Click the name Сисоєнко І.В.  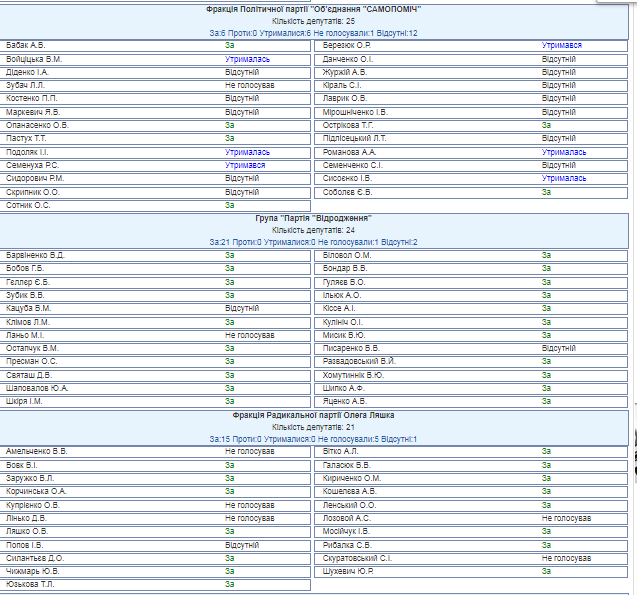pos(347,178)
